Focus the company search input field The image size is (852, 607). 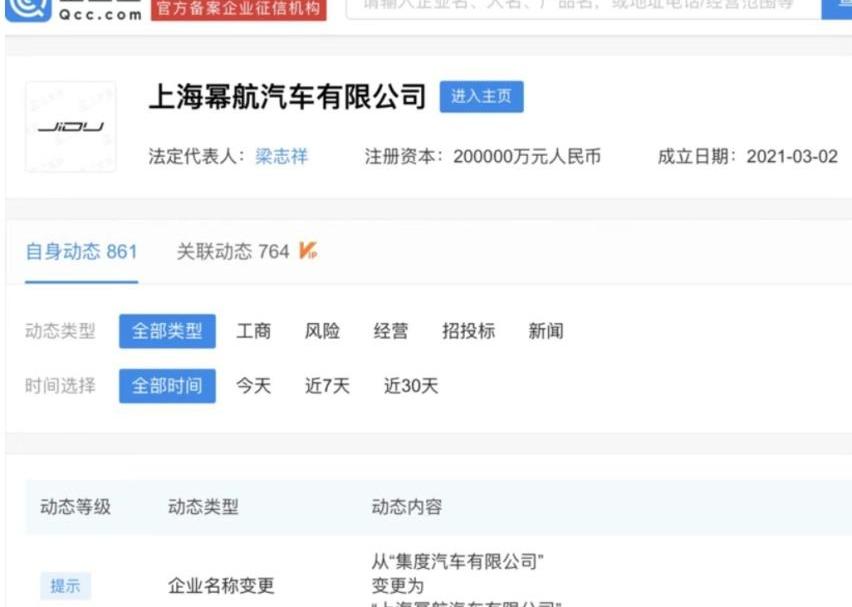pyautogui.click(x=580, y=6)
